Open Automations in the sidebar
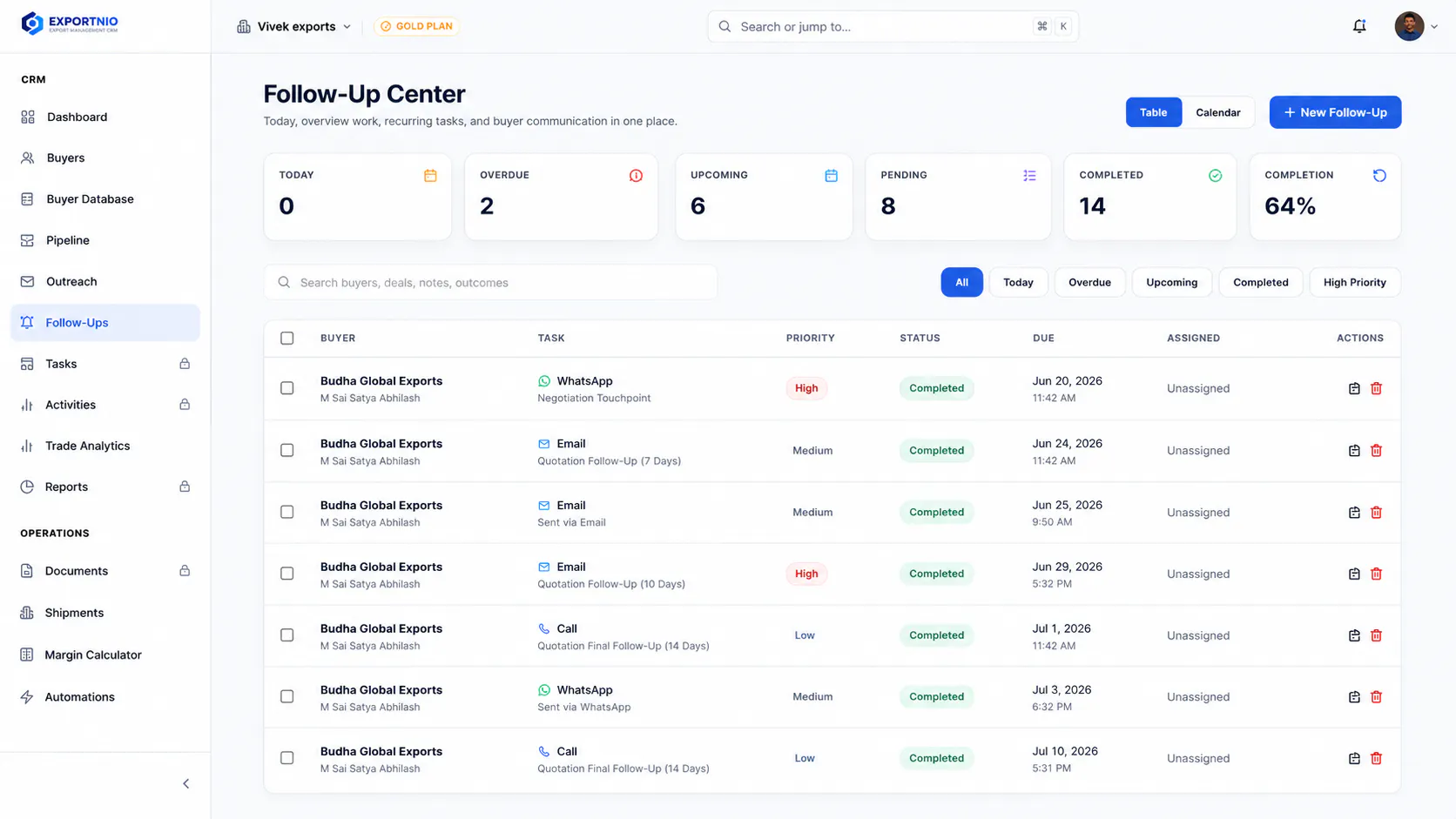The image size is (1456, 819). tap(104, 697)
